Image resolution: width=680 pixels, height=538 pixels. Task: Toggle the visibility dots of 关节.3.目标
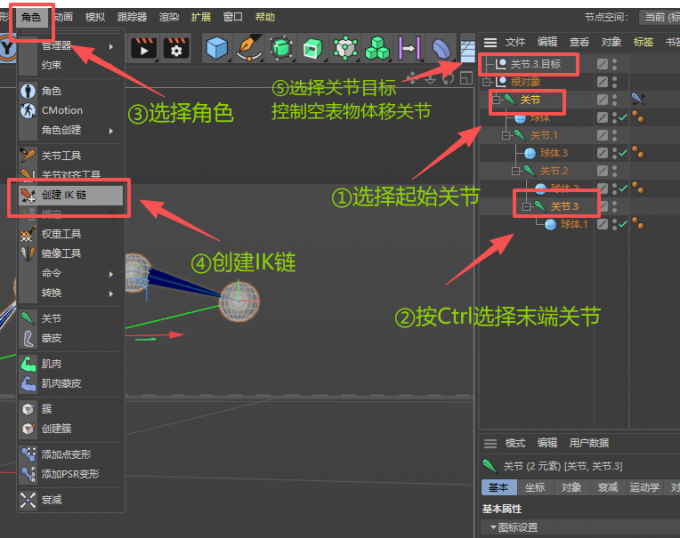615,64
